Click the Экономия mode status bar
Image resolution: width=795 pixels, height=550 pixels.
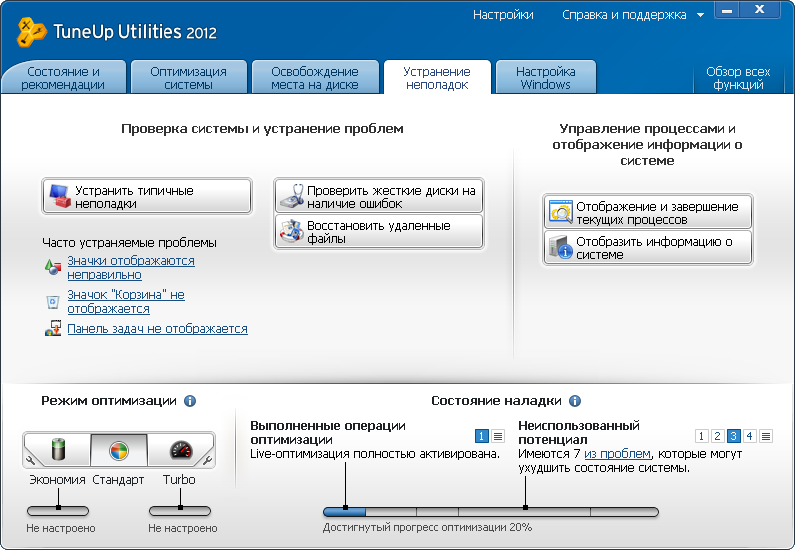58,510
